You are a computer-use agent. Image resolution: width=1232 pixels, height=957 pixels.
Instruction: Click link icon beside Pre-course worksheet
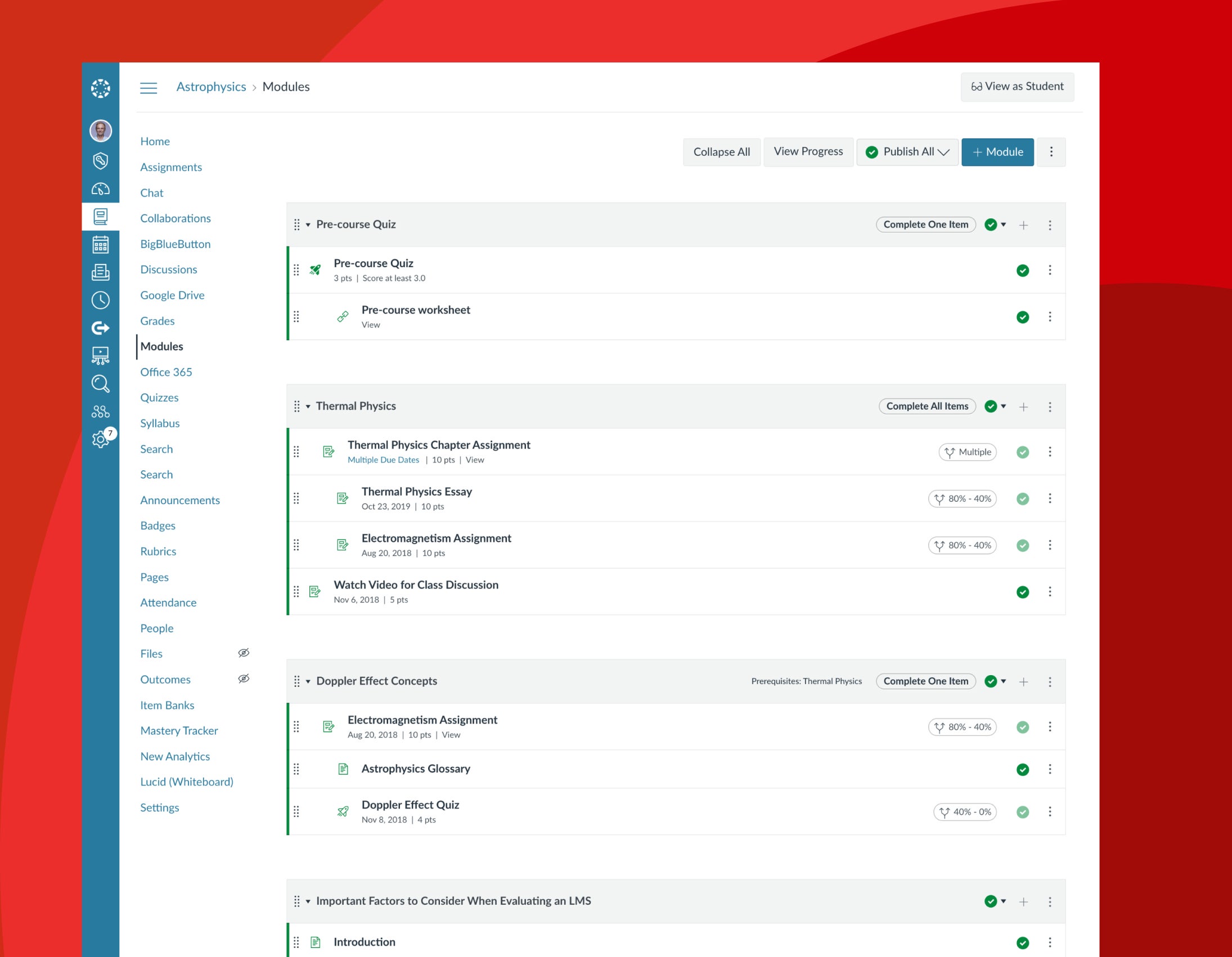tap(343, 317)
